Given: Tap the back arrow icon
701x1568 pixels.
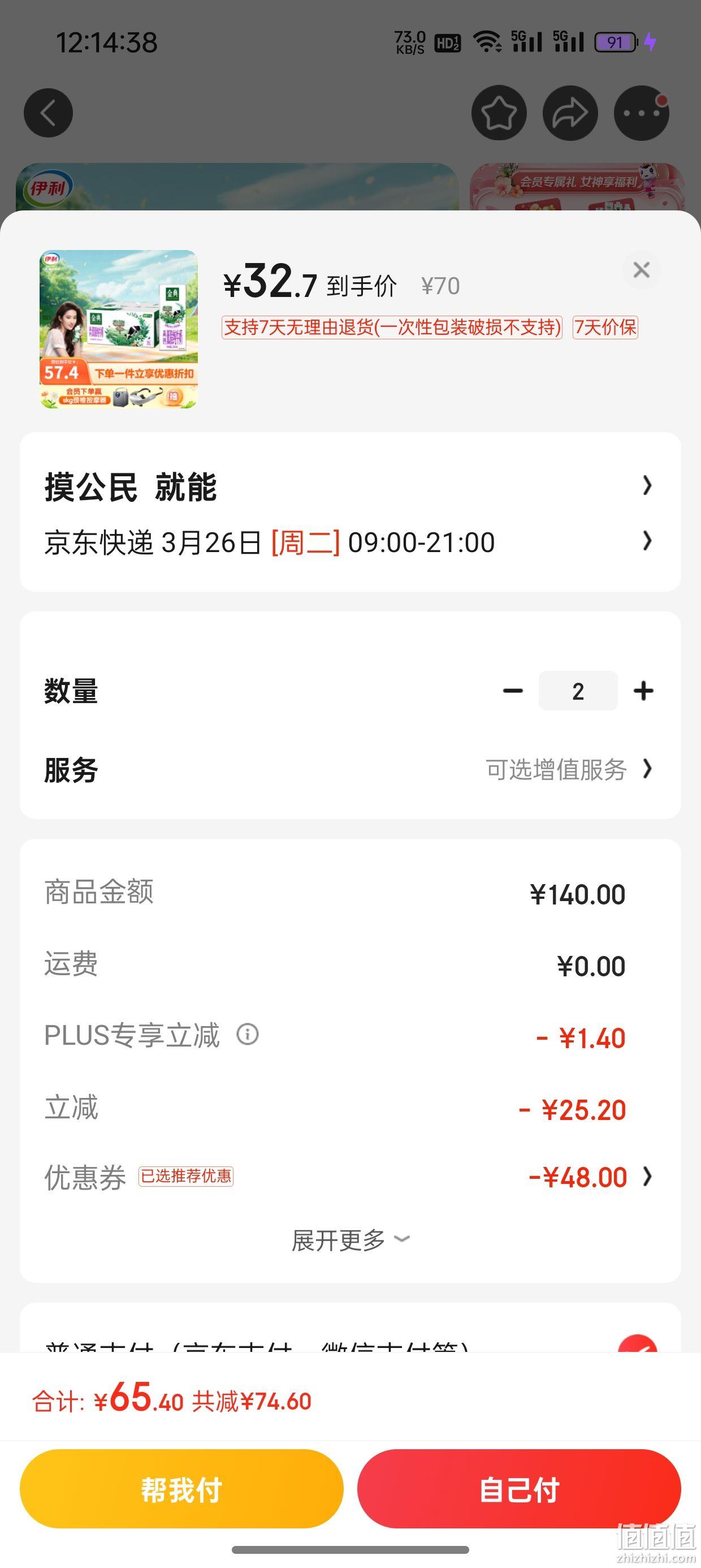Looking at the screenshot, I should pyautogui.click(x=48, y=113).
